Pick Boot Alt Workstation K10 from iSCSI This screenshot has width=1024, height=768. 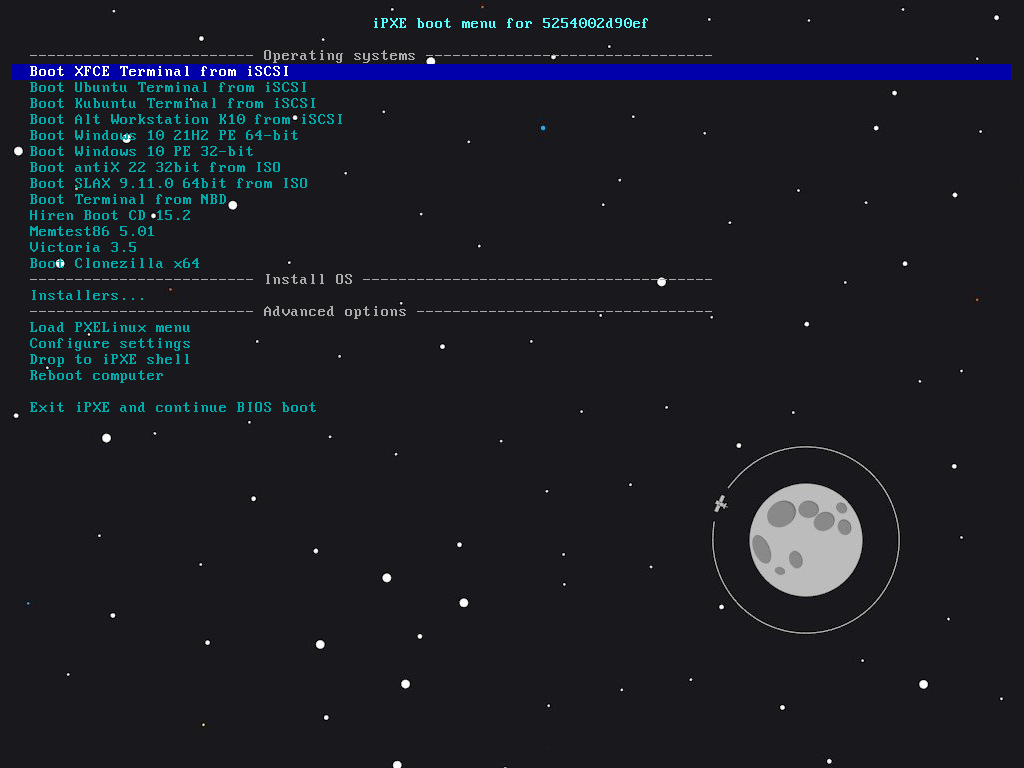click(x=186, y=120)
